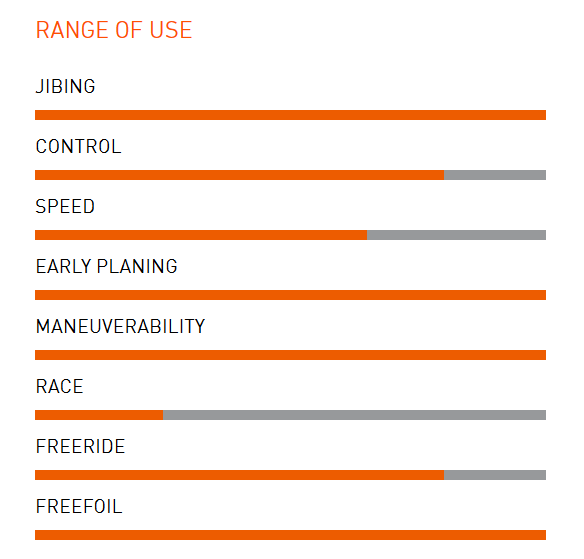
Task: Click the orange part of the RACE bar
Action: click(x=99, y=415)
